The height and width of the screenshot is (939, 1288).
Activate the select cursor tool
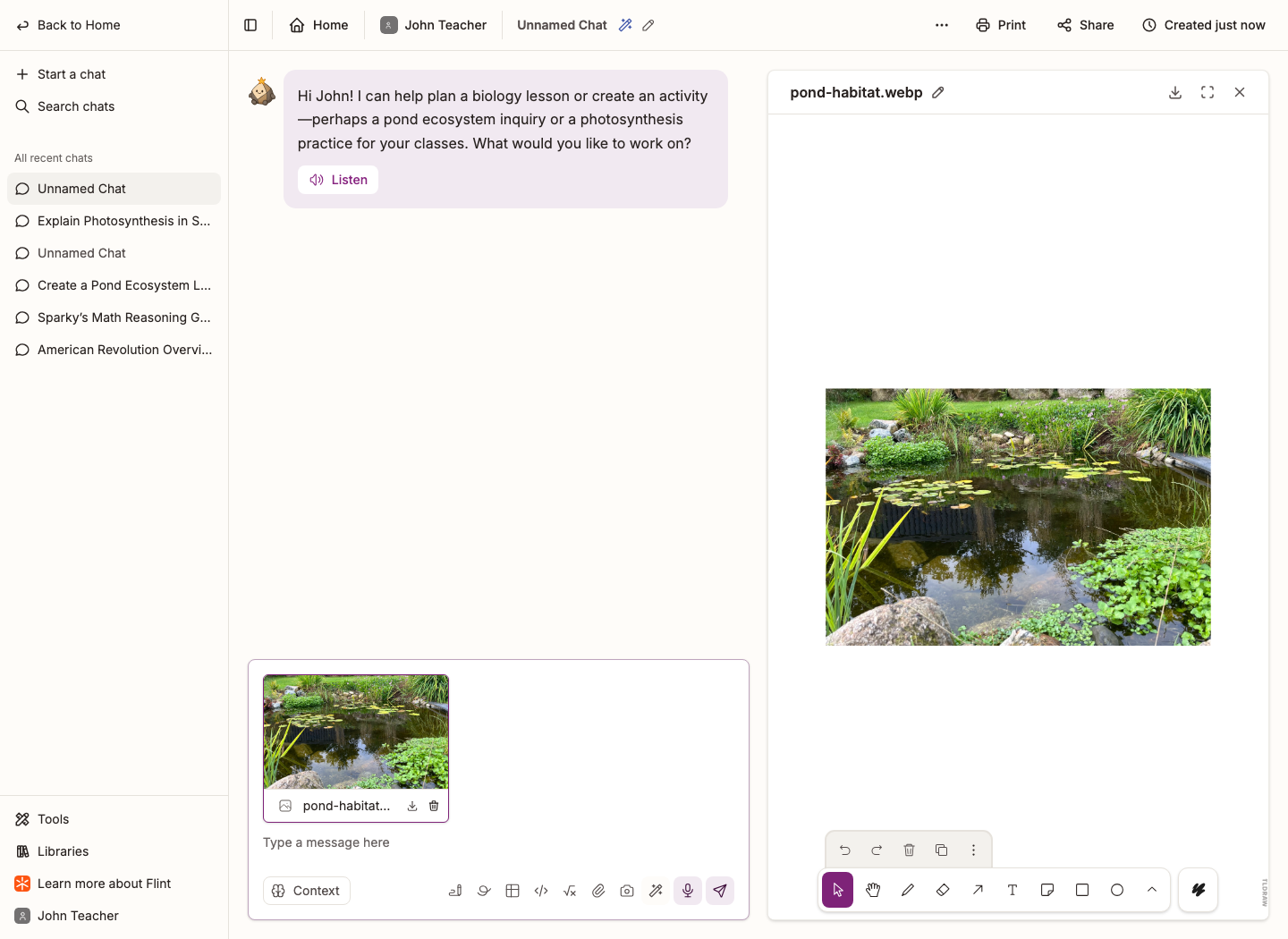click(838, 890)
